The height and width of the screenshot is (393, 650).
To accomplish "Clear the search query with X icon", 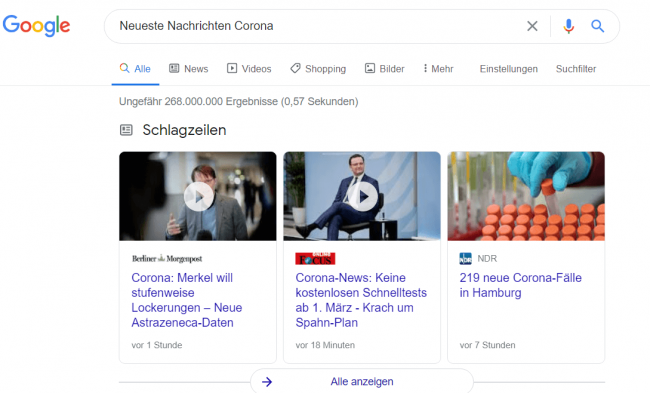I will (532, 26).
